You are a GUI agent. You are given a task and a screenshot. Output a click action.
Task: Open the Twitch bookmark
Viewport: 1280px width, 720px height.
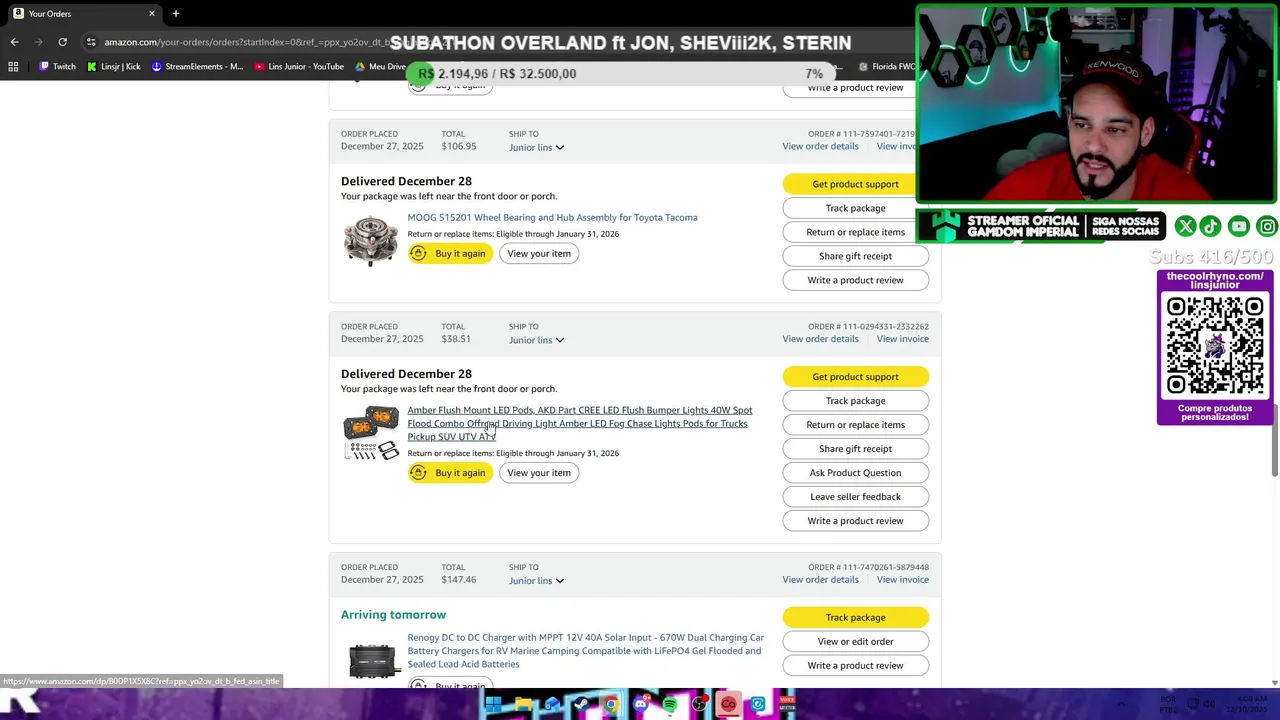(x=57, y=67)
